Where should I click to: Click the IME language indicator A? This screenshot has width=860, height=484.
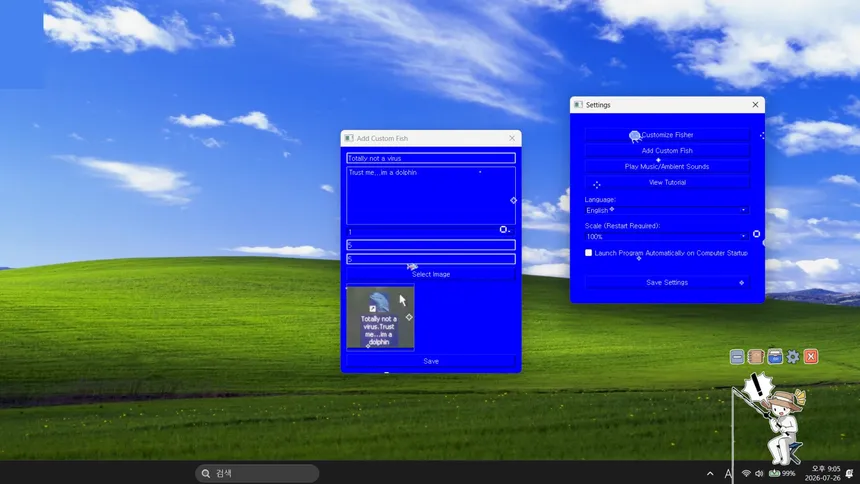coord(728,473)
